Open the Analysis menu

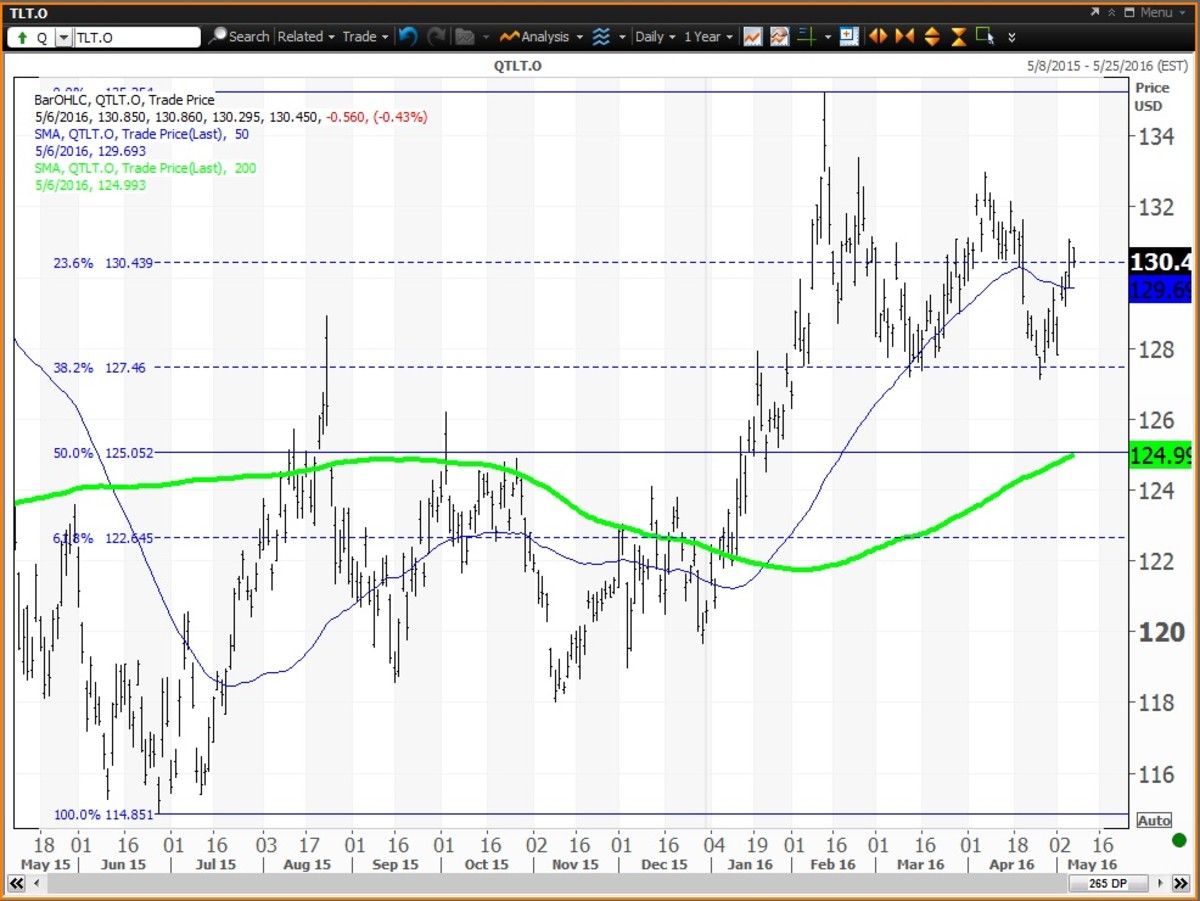tap(541, 37)
